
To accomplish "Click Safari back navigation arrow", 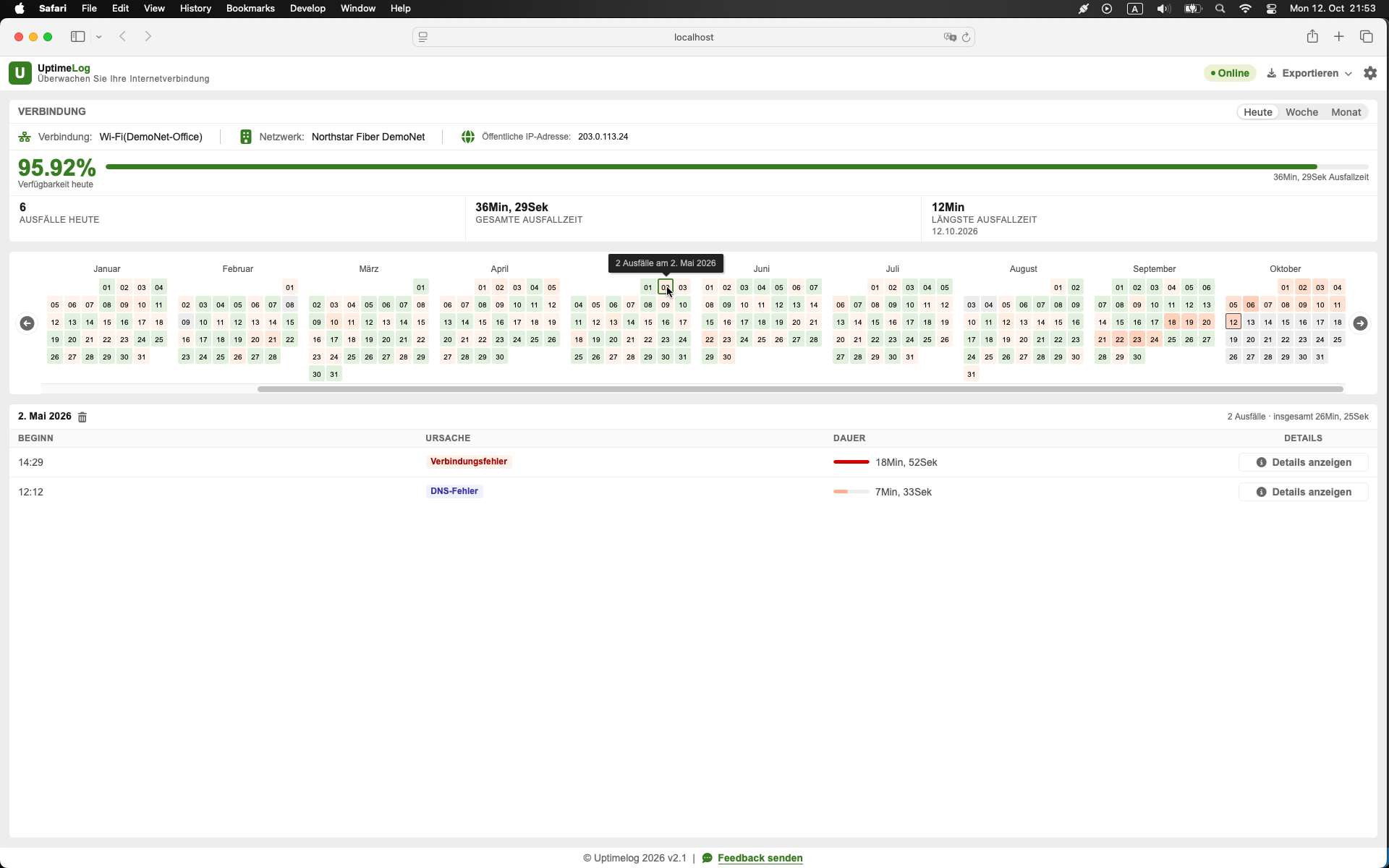I will click(123, 36).
